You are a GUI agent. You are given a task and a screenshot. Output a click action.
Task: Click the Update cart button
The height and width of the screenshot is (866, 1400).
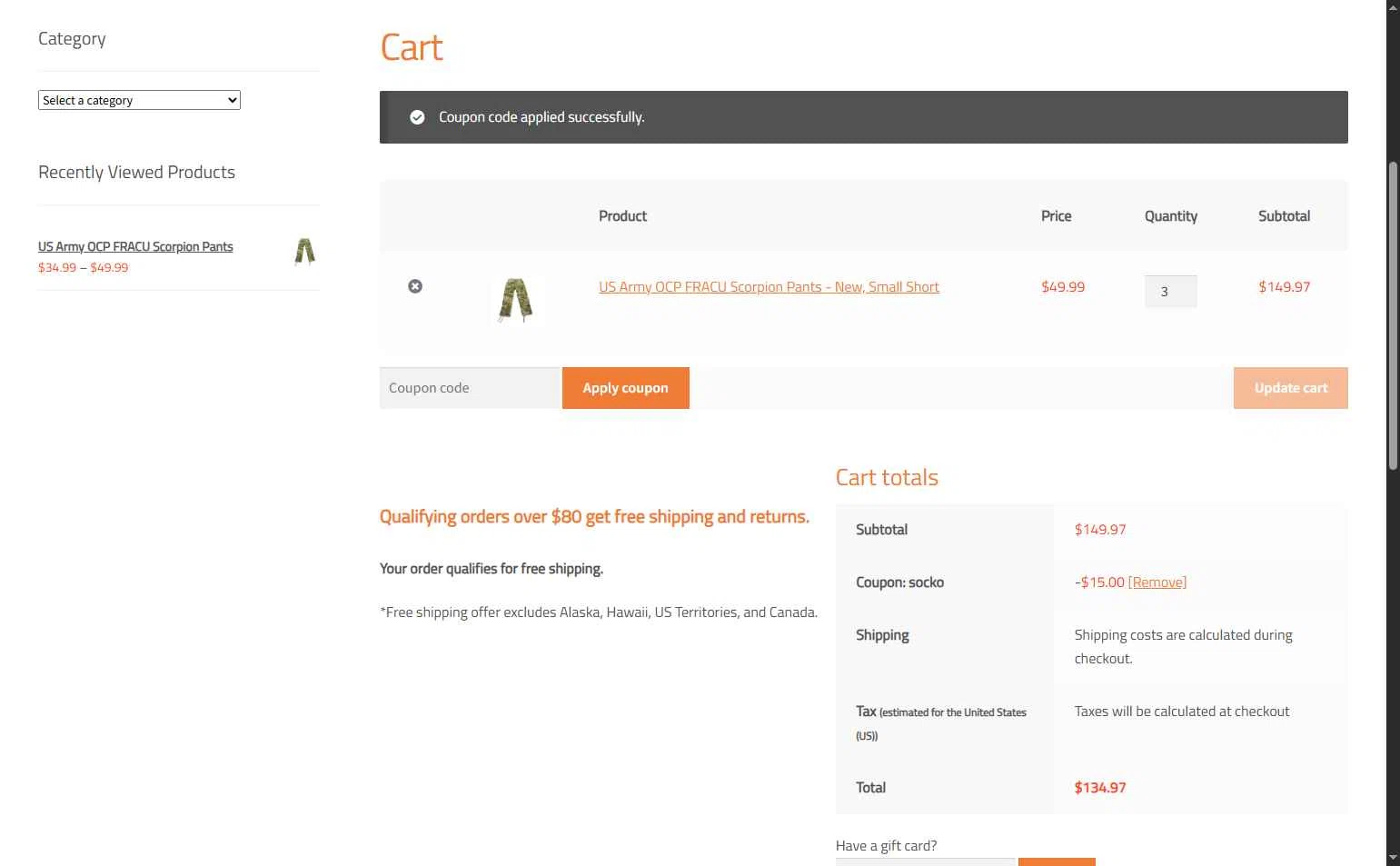(1290, 388)
